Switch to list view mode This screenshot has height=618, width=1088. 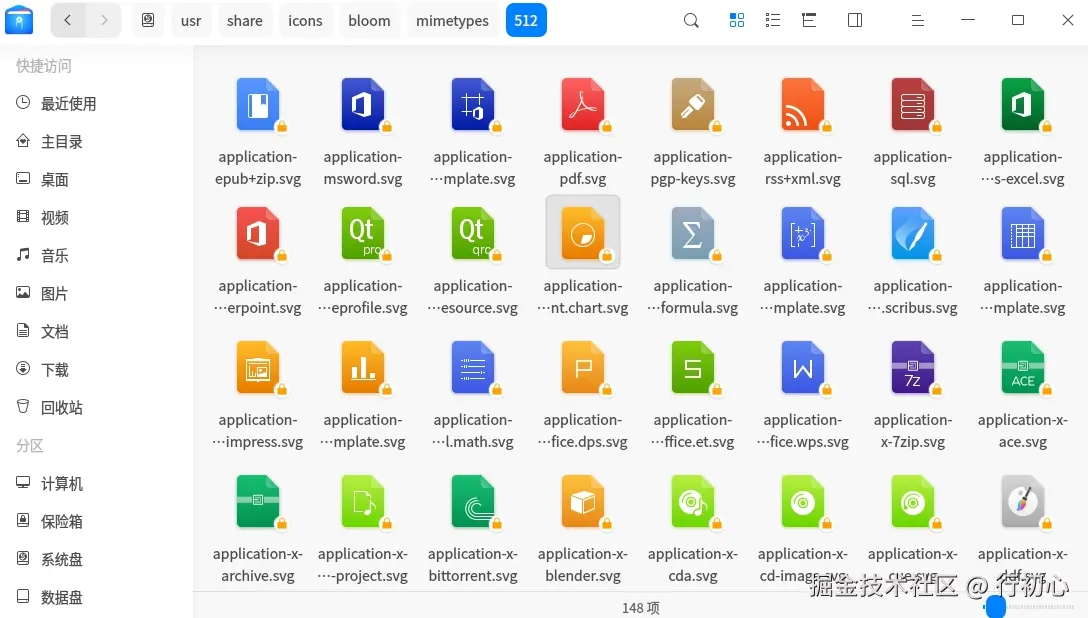[x=773, y=20]
